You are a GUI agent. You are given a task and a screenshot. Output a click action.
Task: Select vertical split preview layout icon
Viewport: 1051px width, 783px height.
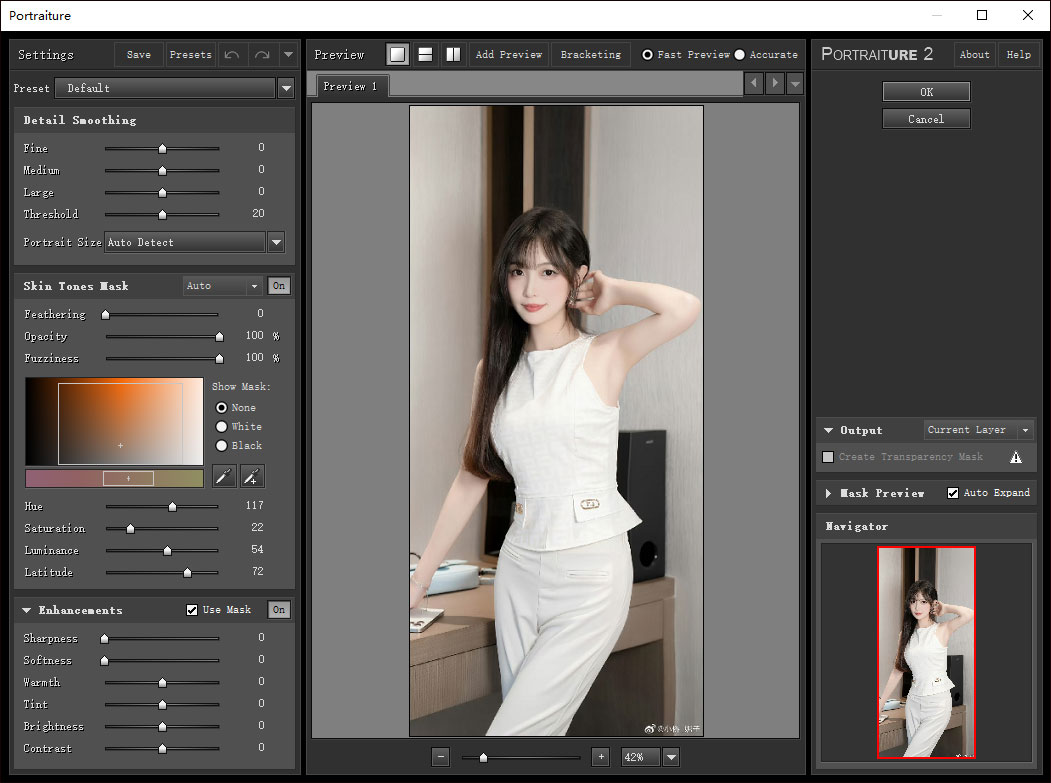tap(453, 55)
